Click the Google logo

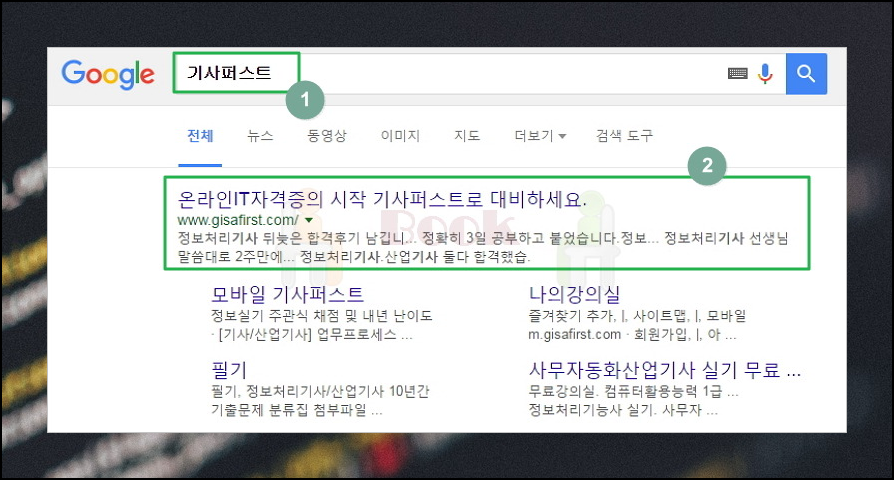tap(108, 74)
